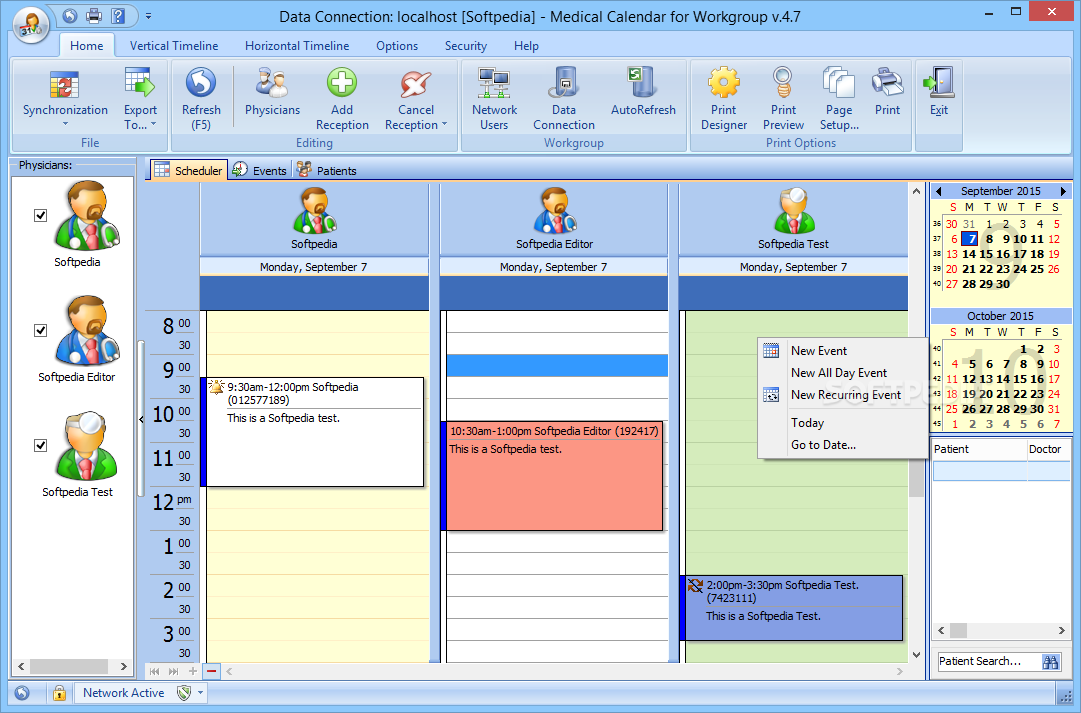Uncheck the Softpedia physician checkbox

pyautogui.click(x=41, y=216)
